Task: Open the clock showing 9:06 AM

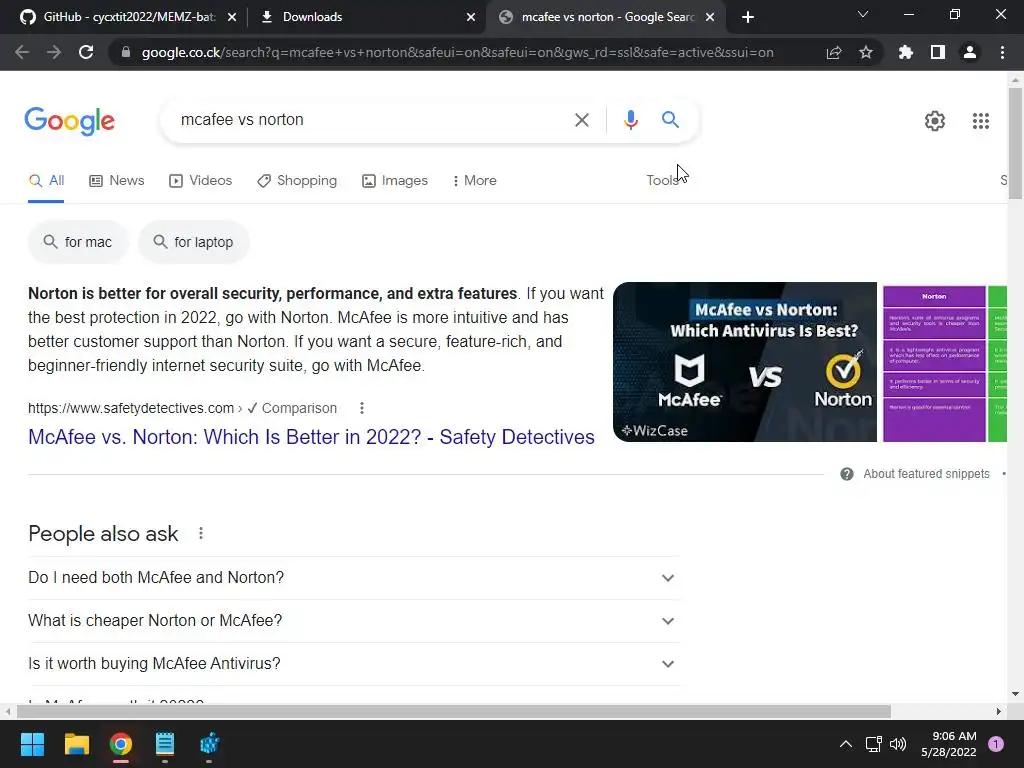Action: (x=949, y=744)
